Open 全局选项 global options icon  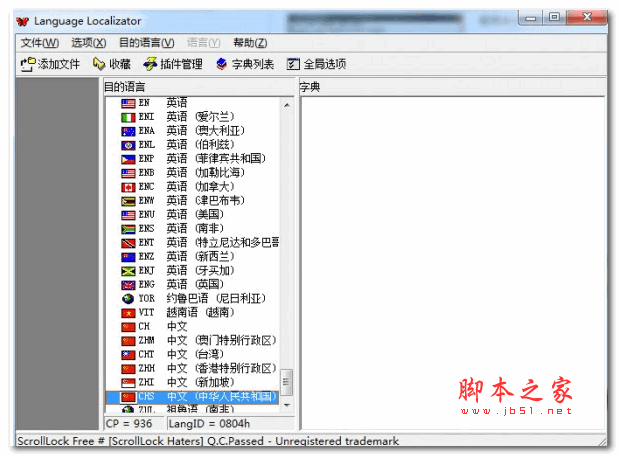point(293,64)
